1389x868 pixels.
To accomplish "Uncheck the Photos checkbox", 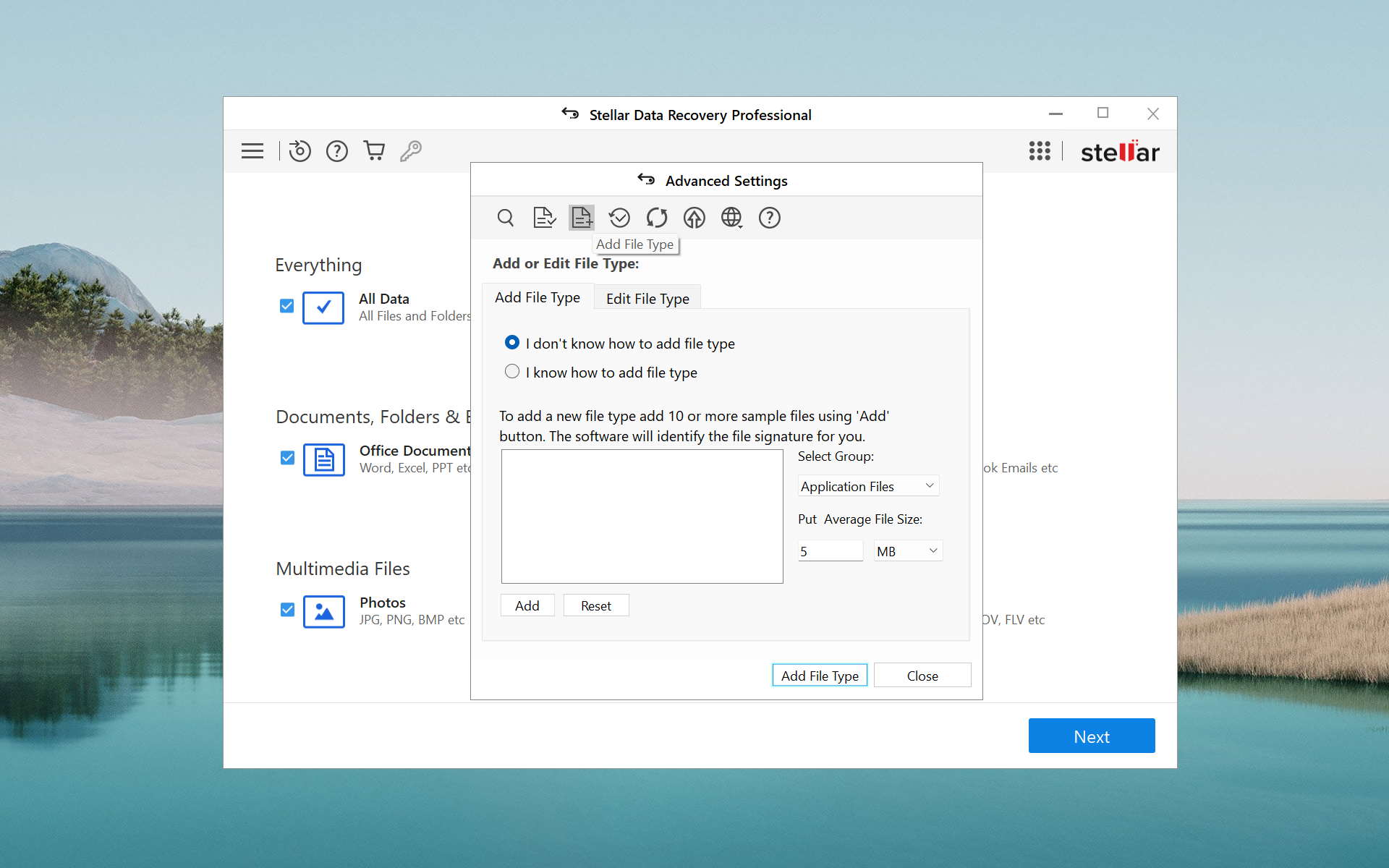I will tap(287, 610).
